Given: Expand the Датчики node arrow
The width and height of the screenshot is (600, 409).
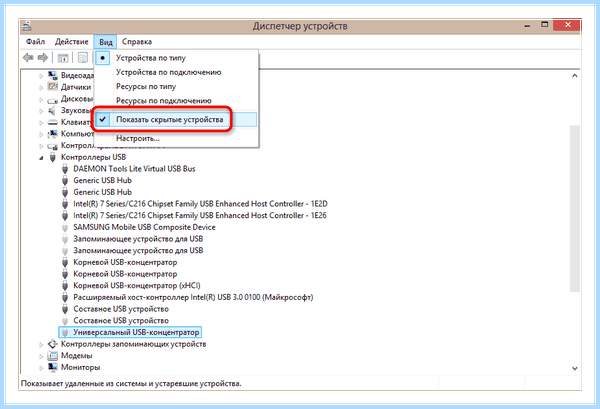Looking at the screenshot, I should coord(41,88).
